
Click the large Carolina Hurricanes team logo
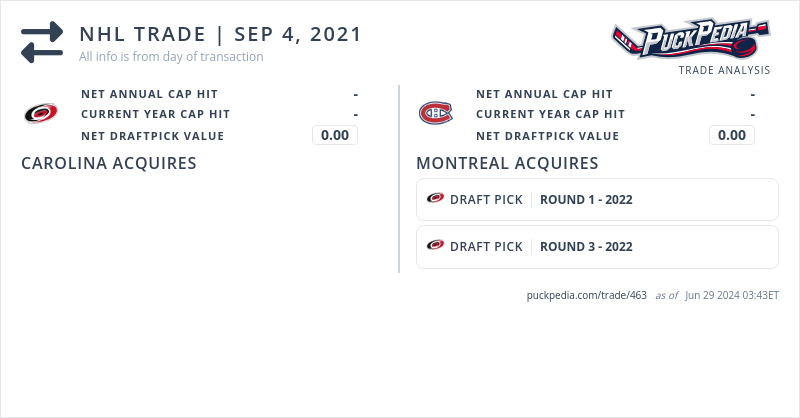pyautogui.click(x=41, y=113)
